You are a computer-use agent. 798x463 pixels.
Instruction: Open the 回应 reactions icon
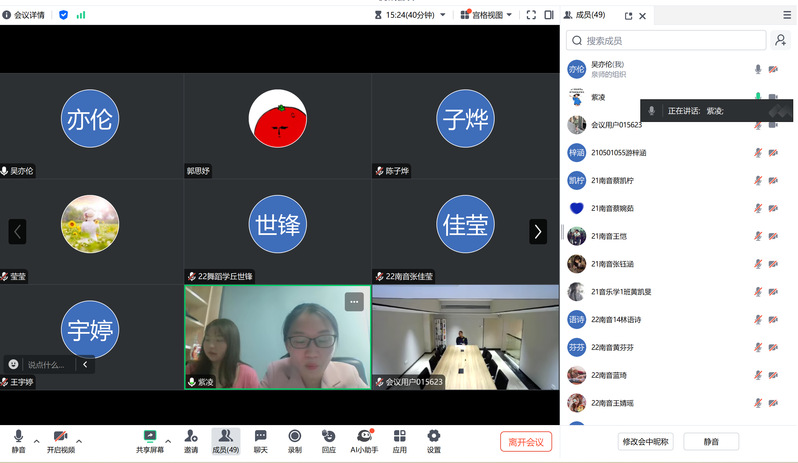click(329, 440)
